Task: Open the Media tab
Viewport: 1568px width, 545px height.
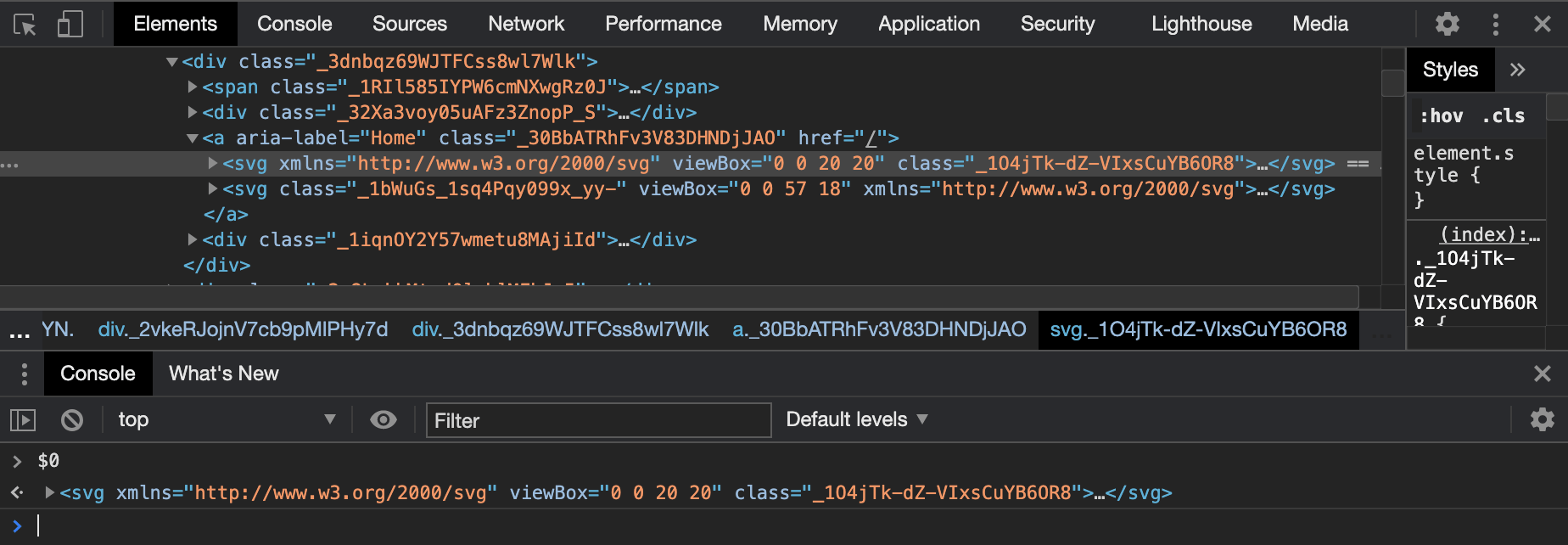Action: click(x=1320, y=24)
